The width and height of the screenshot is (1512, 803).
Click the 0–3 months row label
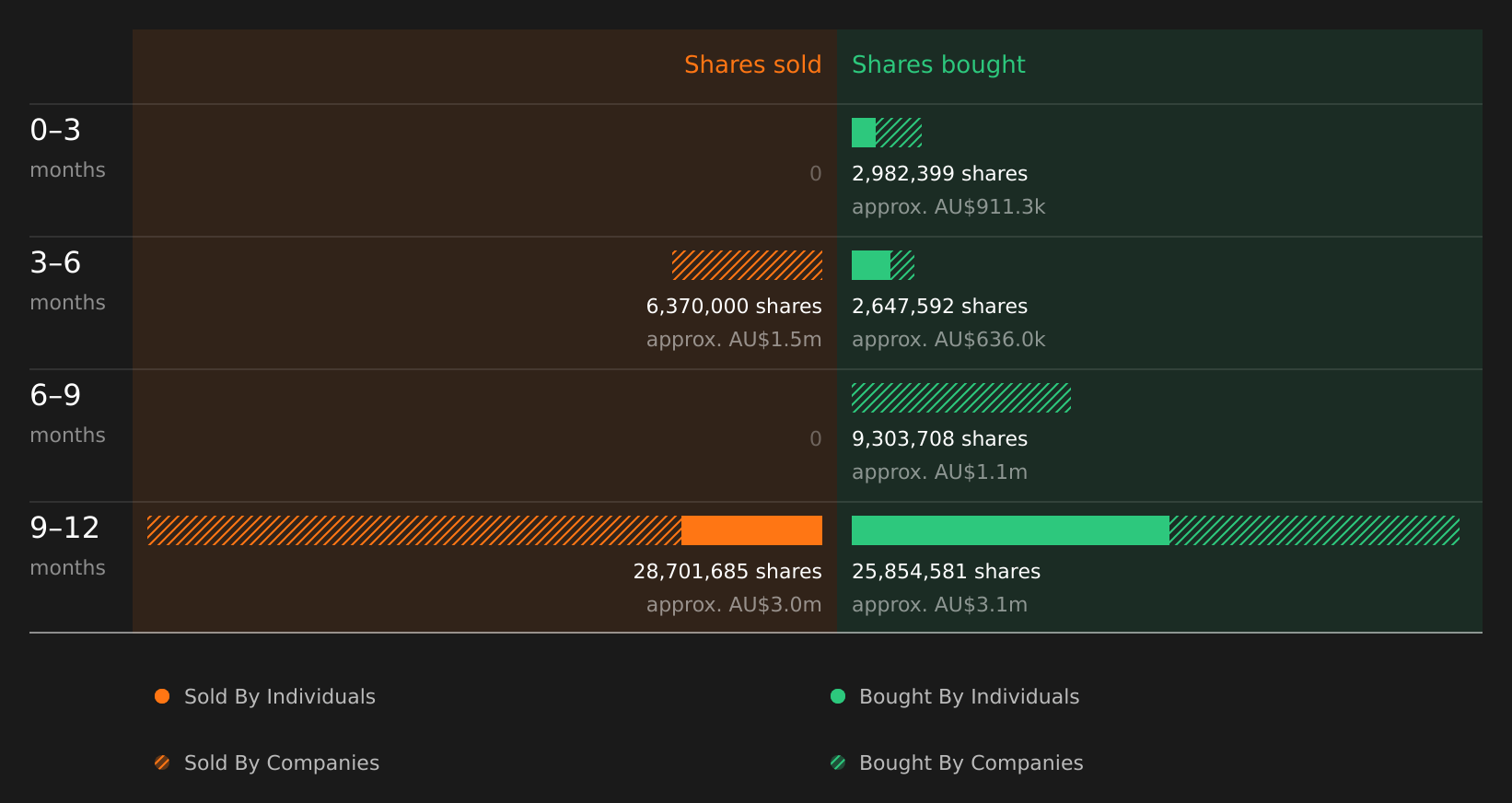[67, 148]
